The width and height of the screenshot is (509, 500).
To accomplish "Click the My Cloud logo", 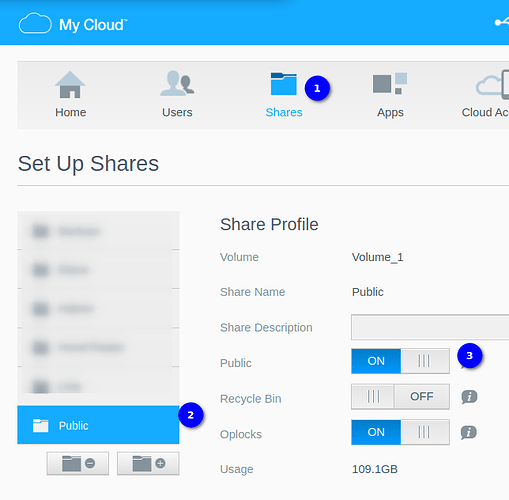I will (73, 24).
